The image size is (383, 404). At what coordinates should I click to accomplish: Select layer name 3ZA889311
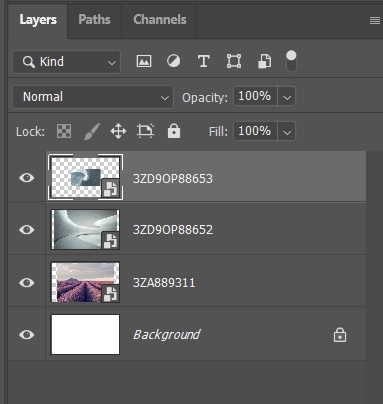click(x=164, y=283)
